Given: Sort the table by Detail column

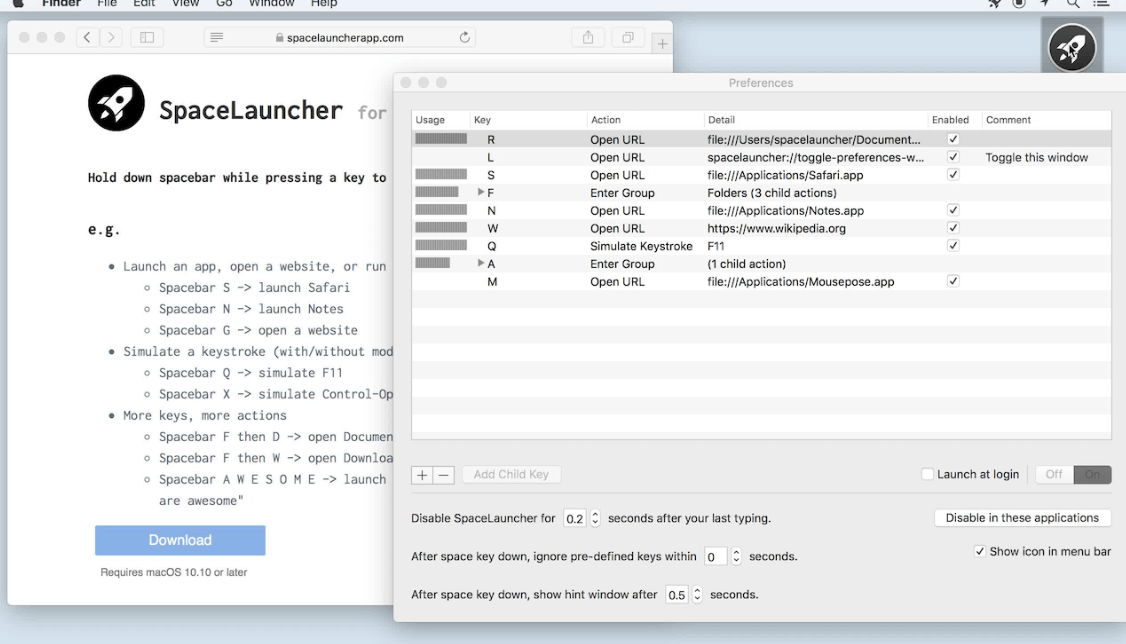Looking at the screenshot, I should (816, 120).
